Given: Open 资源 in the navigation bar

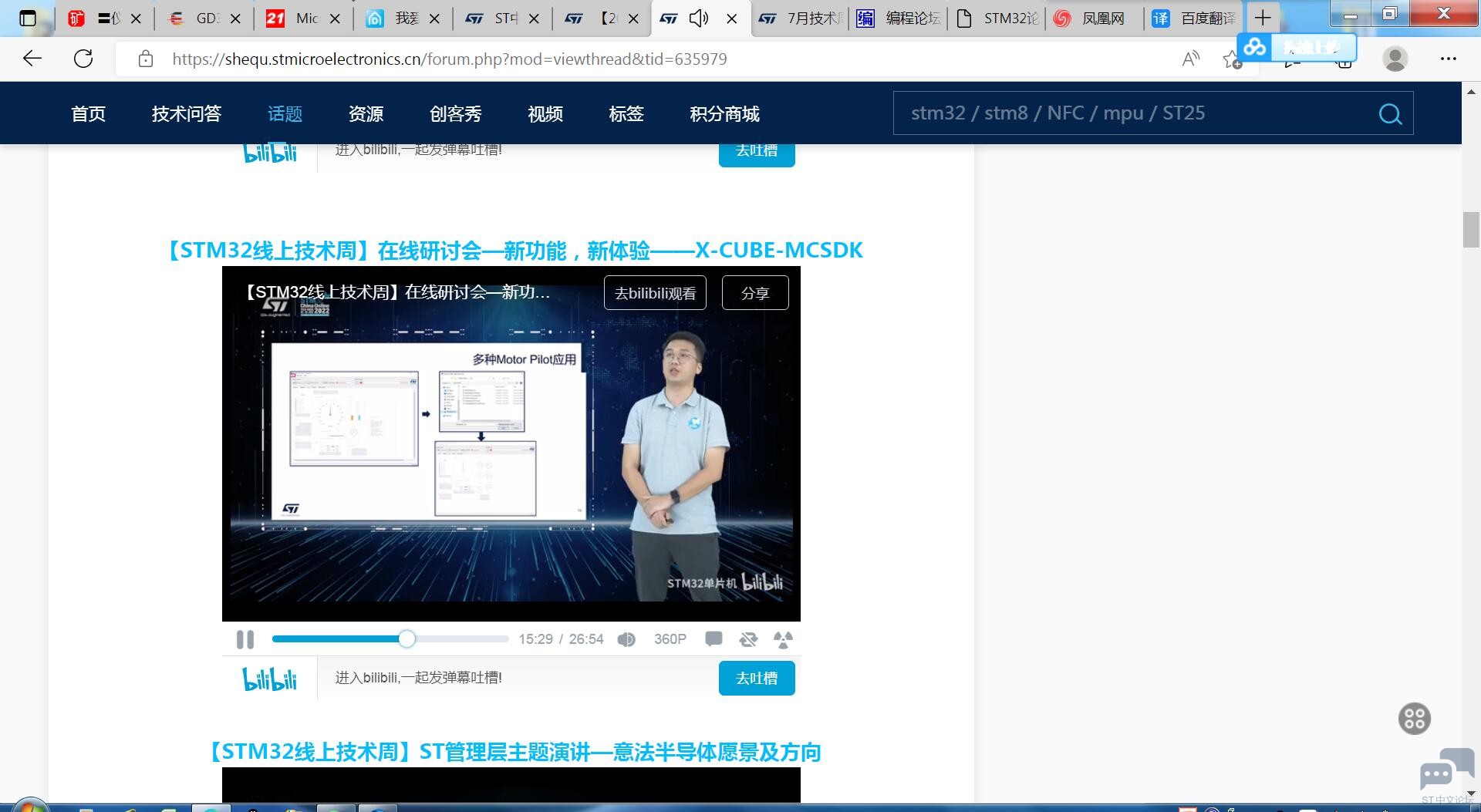Looking at the screenshot, I should coord(366,114).
